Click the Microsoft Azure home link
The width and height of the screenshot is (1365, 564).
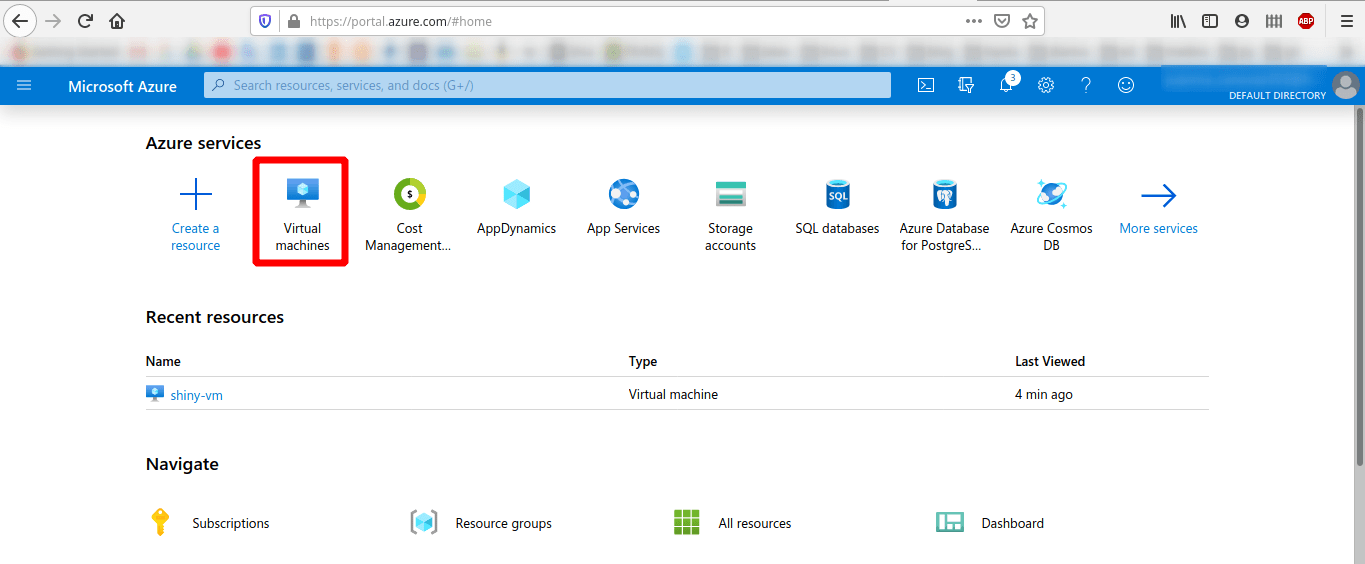[x=122, y=87]
